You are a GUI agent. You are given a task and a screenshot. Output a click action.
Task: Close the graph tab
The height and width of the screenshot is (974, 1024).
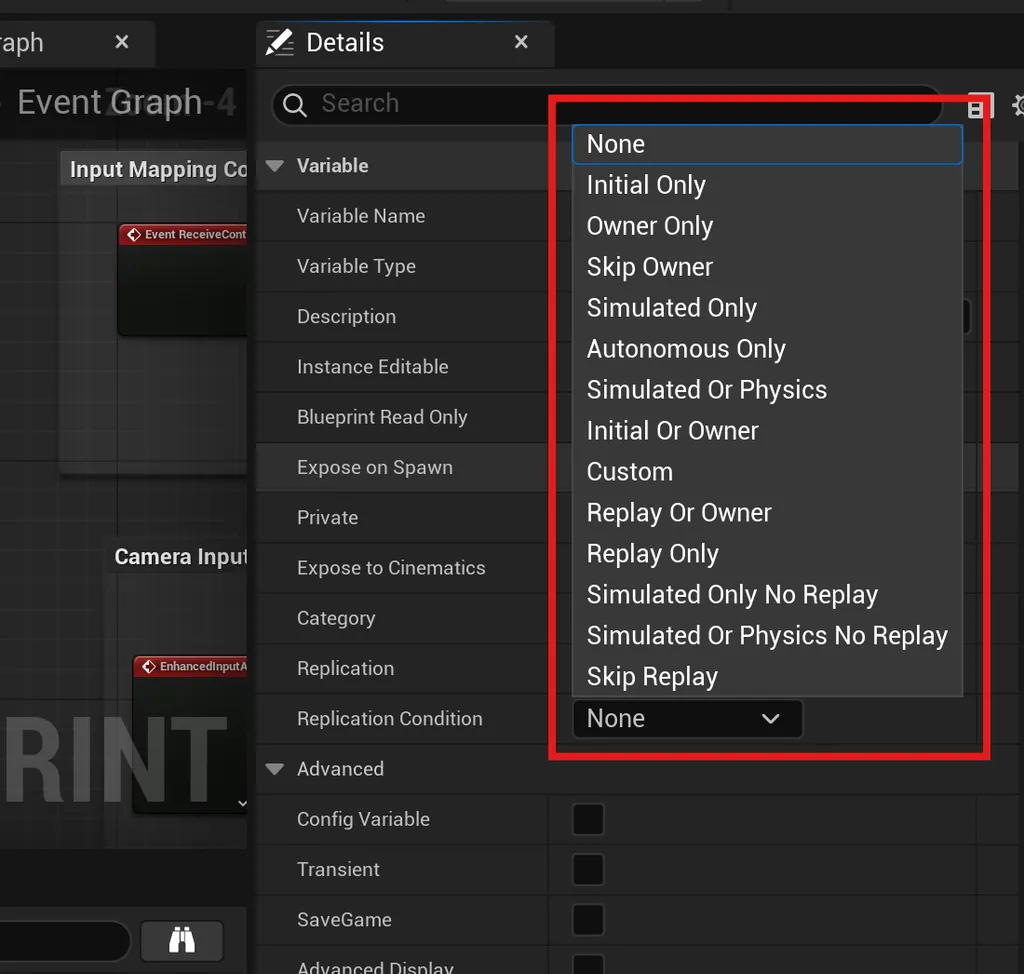[x=121, y=42]
